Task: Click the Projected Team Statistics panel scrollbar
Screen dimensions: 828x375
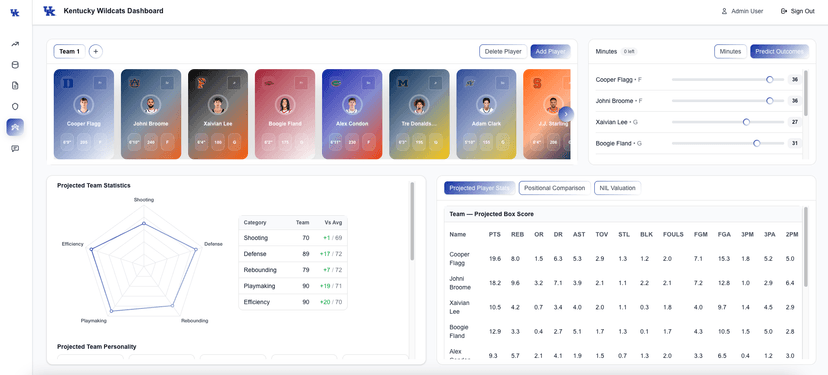Action: click(x=412, y=221)
